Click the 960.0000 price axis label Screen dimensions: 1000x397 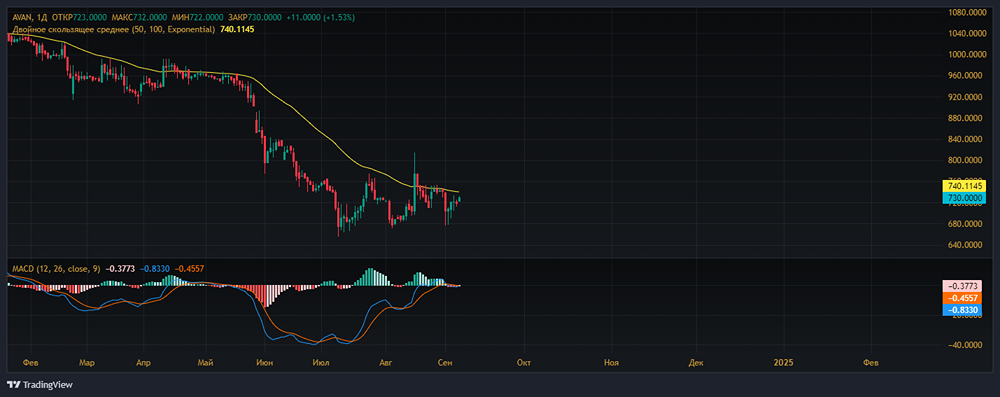pyautogui.click(x=965, y=76)
